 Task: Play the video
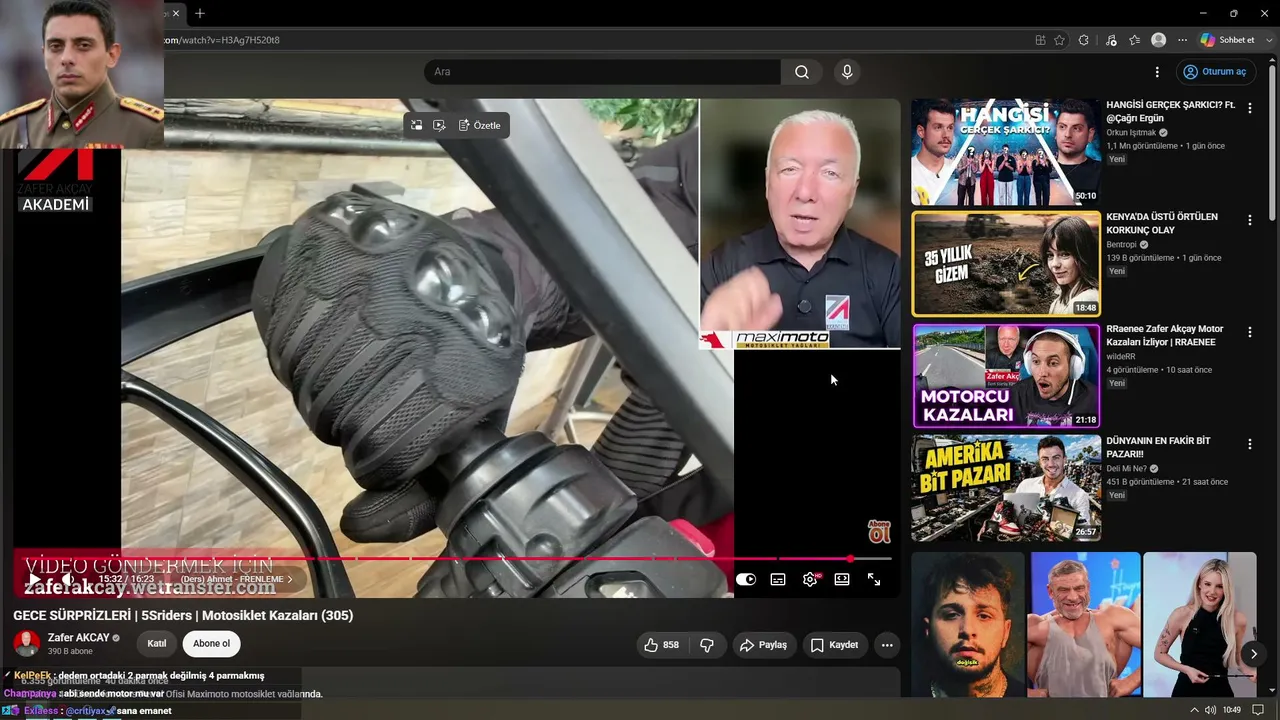[x=34, y=579]
